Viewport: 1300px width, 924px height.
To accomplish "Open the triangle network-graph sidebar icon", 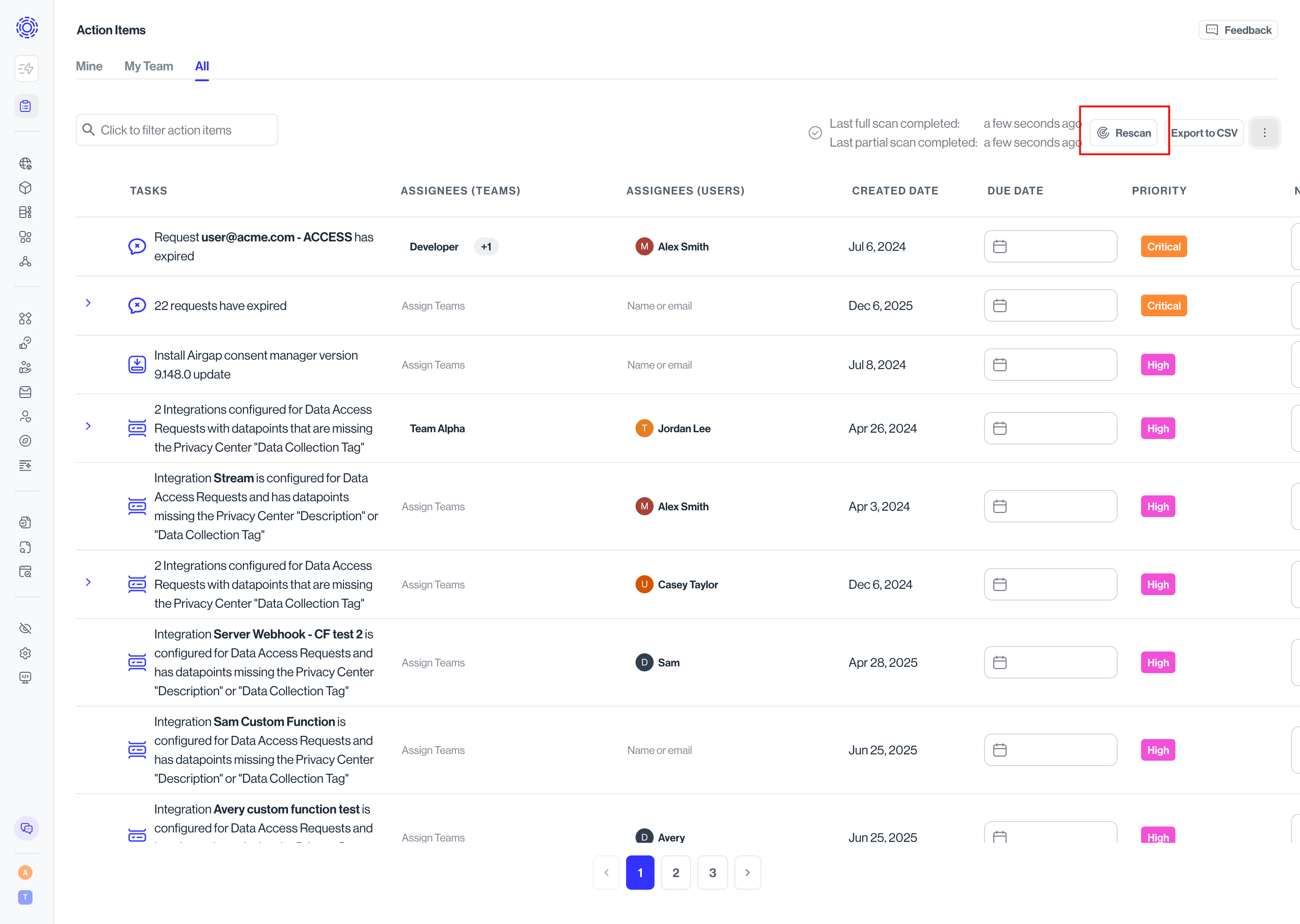I will (25, 262).
